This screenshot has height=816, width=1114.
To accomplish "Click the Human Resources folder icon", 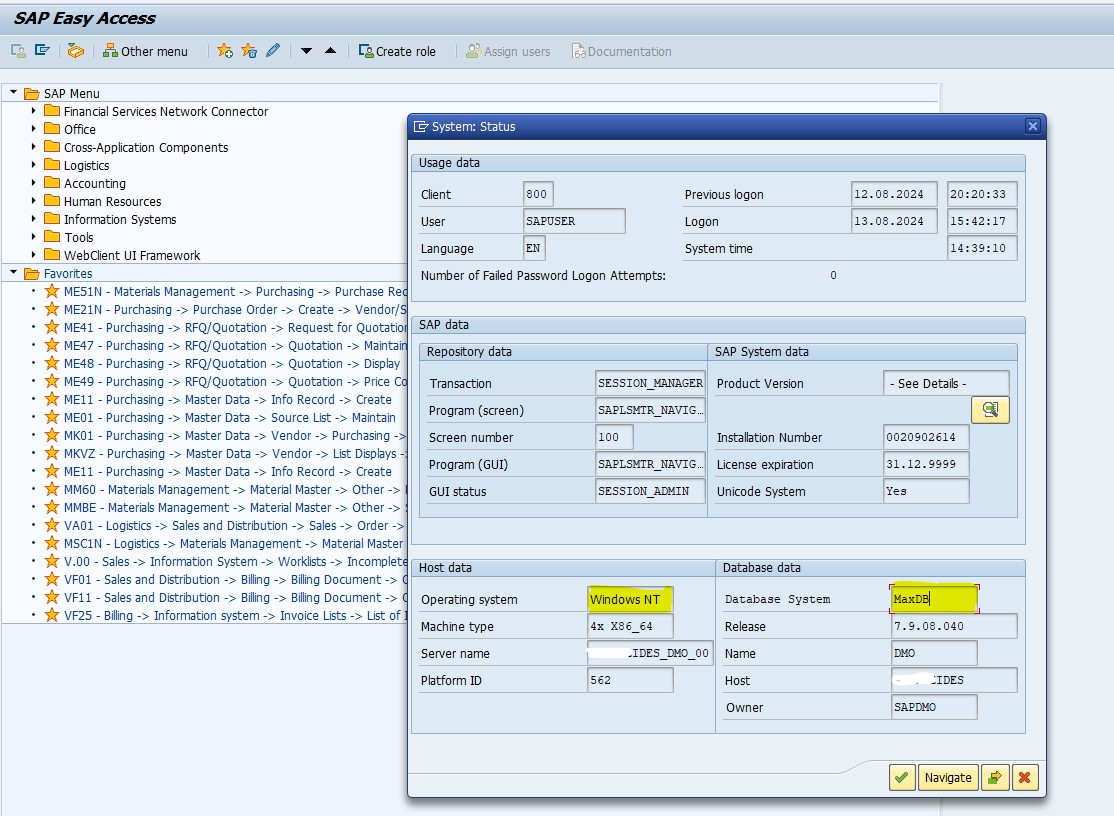I will pyautogui.click(x=52, y=201).
